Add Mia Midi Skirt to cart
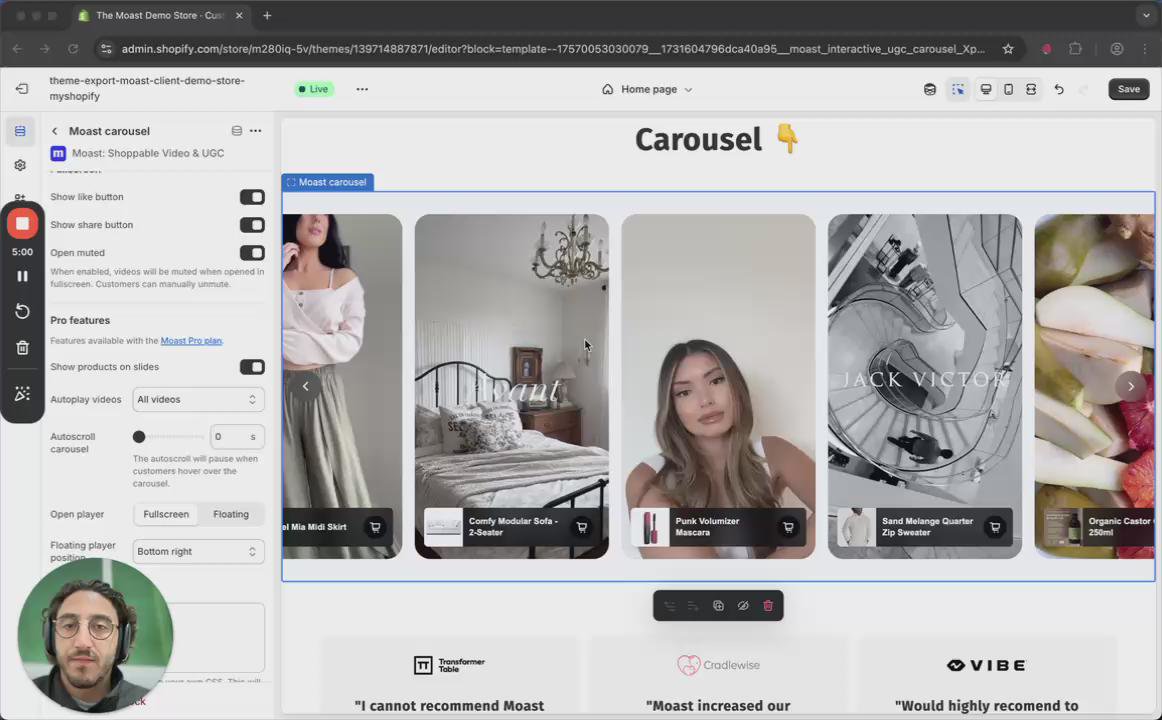The height and width of the screenshot is (720, 1162). tap(375, 527)
